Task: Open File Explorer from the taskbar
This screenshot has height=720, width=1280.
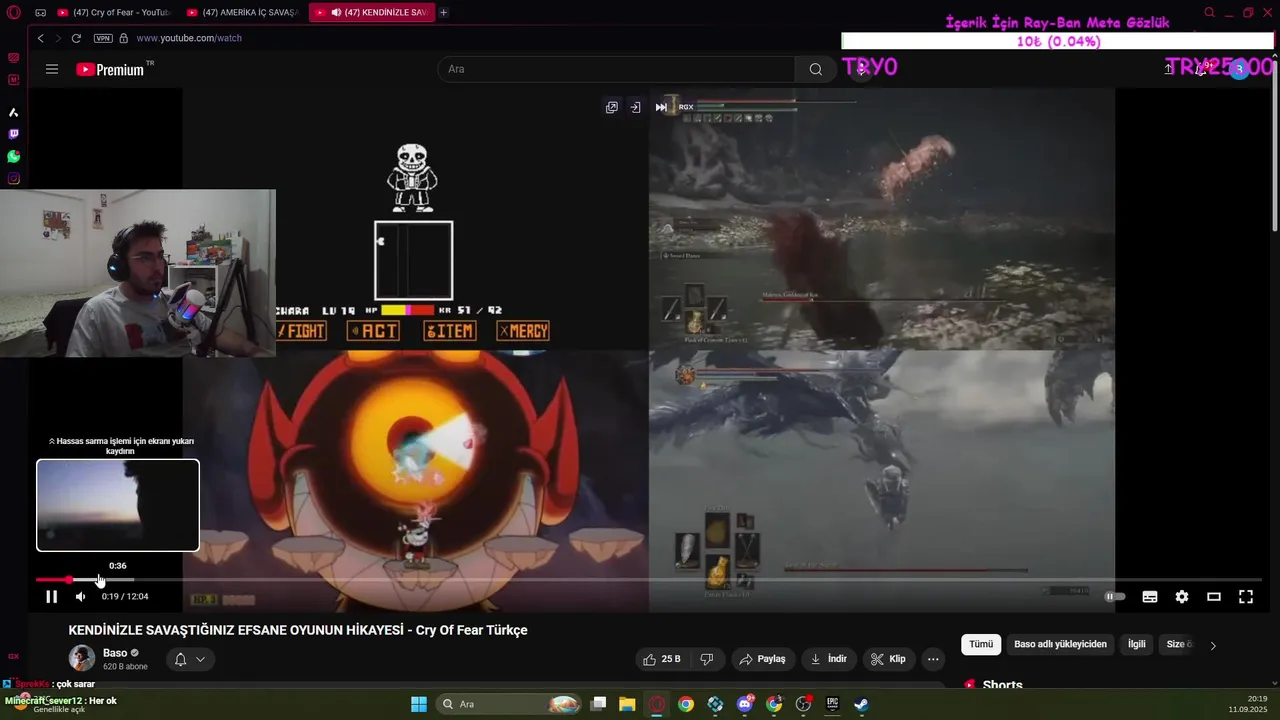Action: 627,704
